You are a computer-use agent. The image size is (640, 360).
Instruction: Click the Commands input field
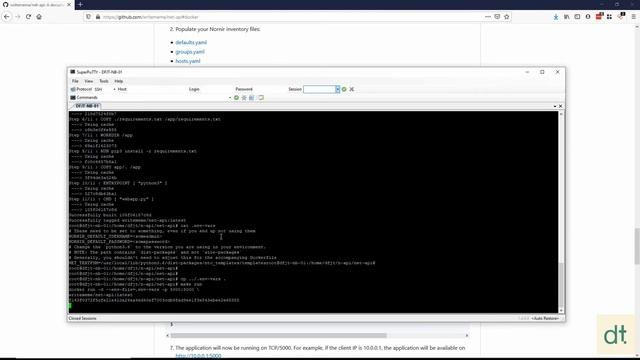[x=163, y=98]
